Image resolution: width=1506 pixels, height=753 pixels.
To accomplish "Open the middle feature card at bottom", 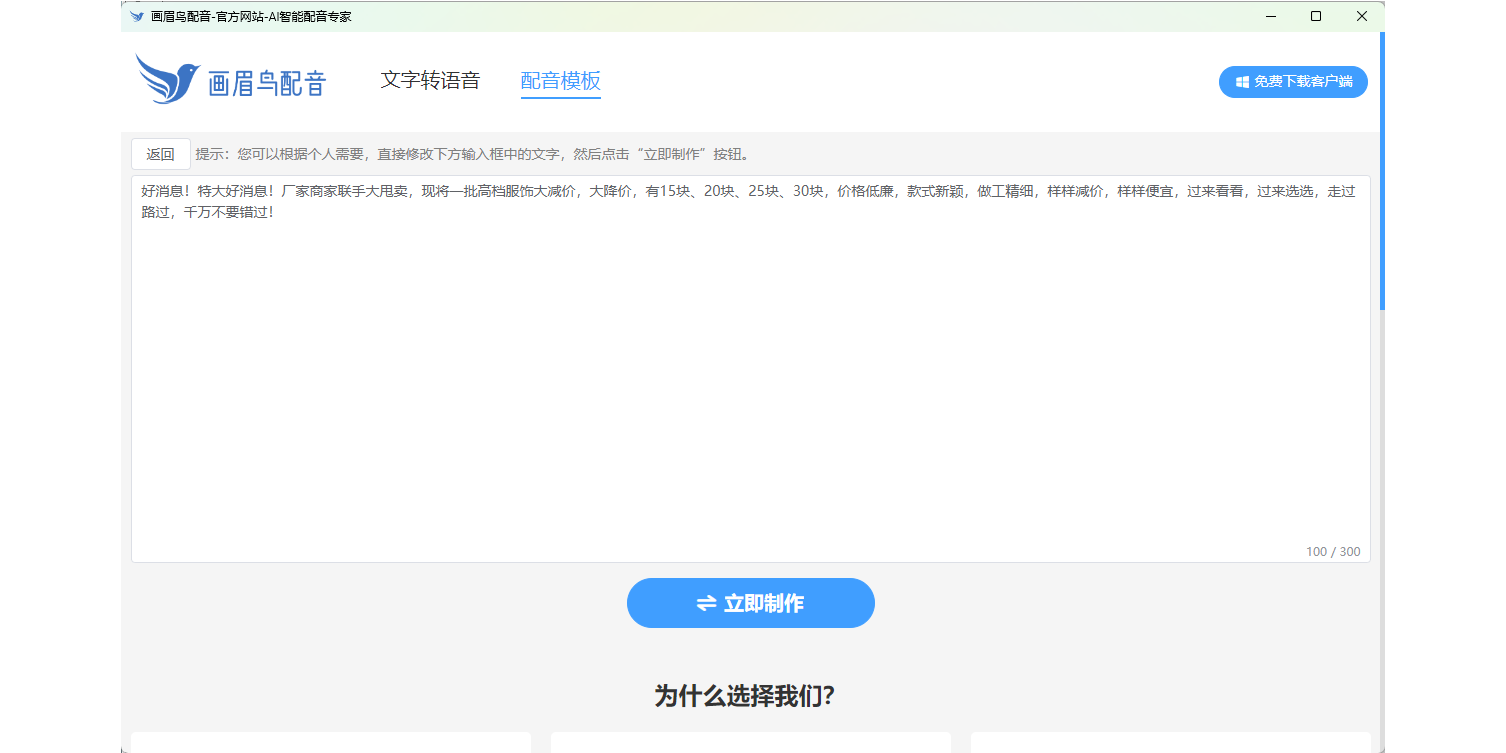I will pos(750,742).
